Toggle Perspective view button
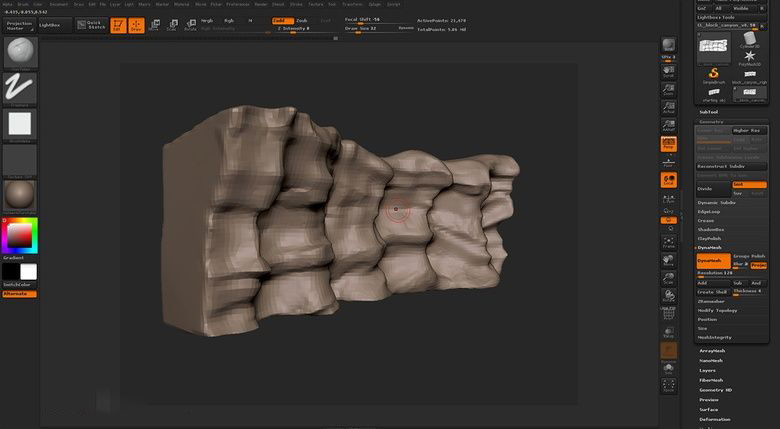780x429 pixels. click(x=668, y=145)
